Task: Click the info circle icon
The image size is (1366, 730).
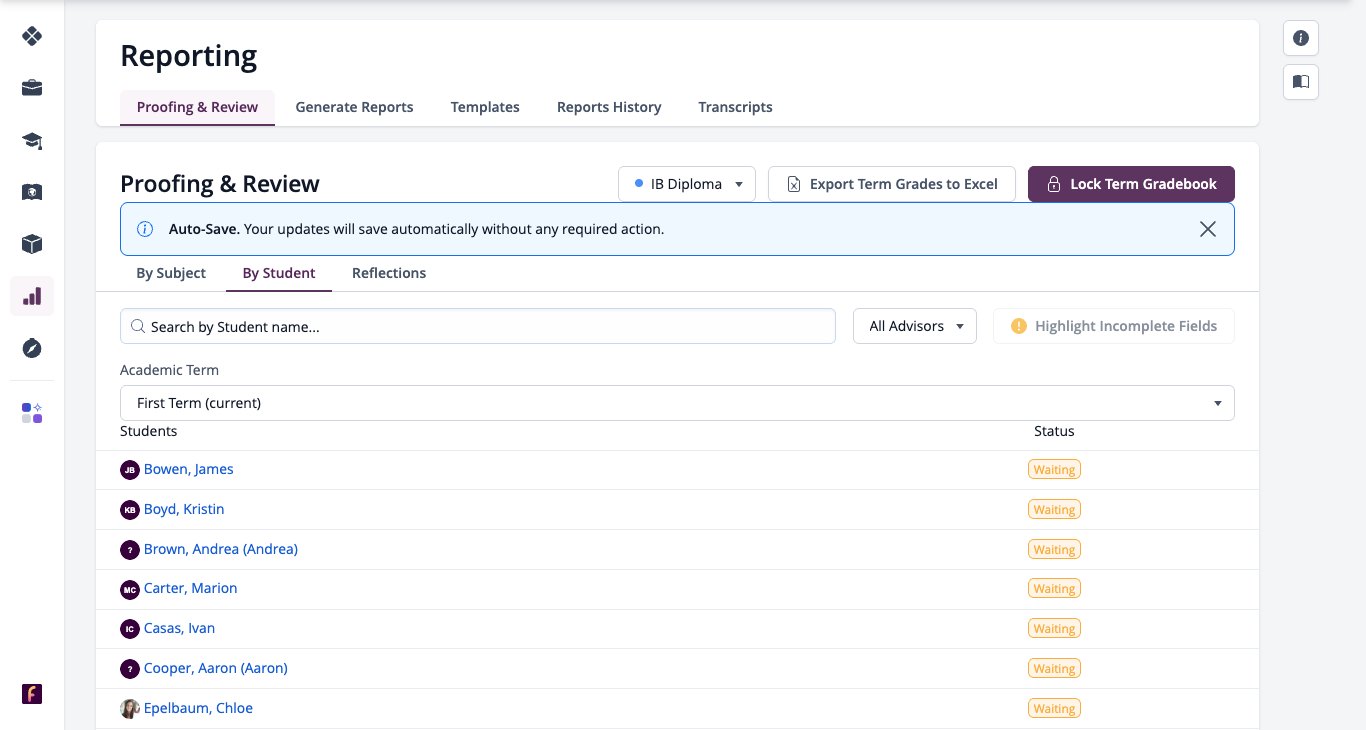Action: 1301,38
